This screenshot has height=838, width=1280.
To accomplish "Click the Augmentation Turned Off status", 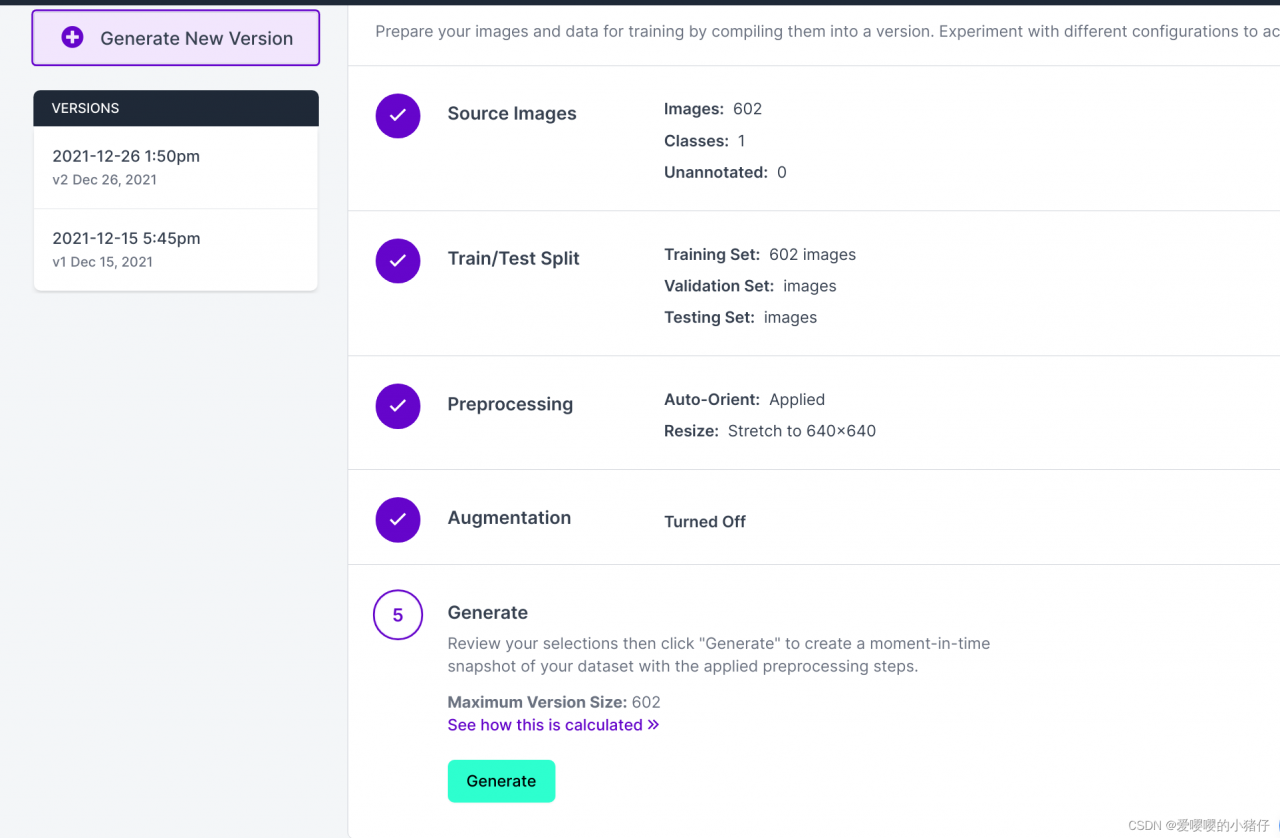I will (x=705, y=521).
